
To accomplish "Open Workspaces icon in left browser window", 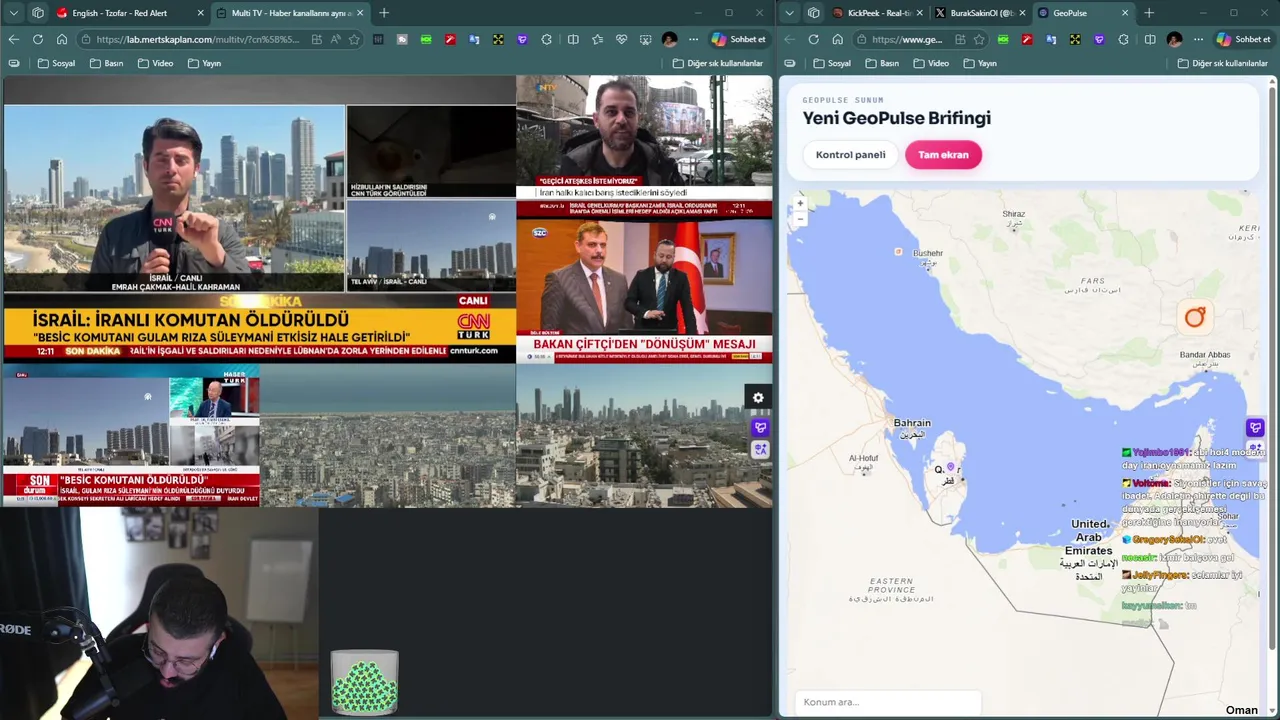I will tap(38, 13).
